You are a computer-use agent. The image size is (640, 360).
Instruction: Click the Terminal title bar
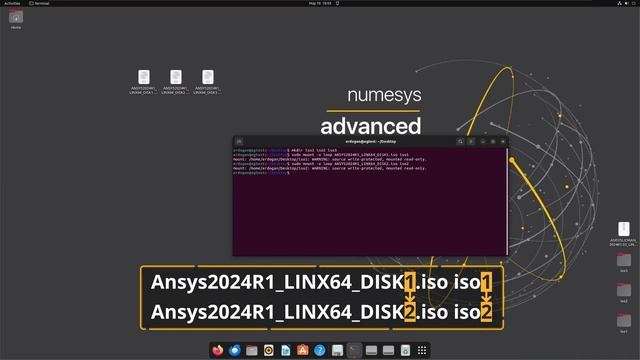(371, 142)
